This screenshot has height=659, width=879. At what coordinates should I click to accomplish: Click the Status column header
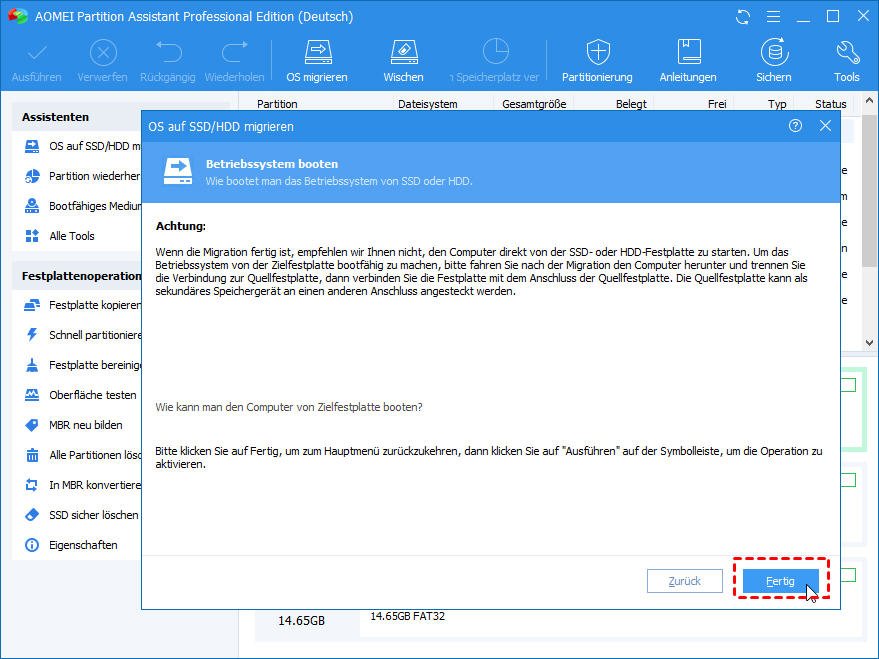tap(831, 104)
